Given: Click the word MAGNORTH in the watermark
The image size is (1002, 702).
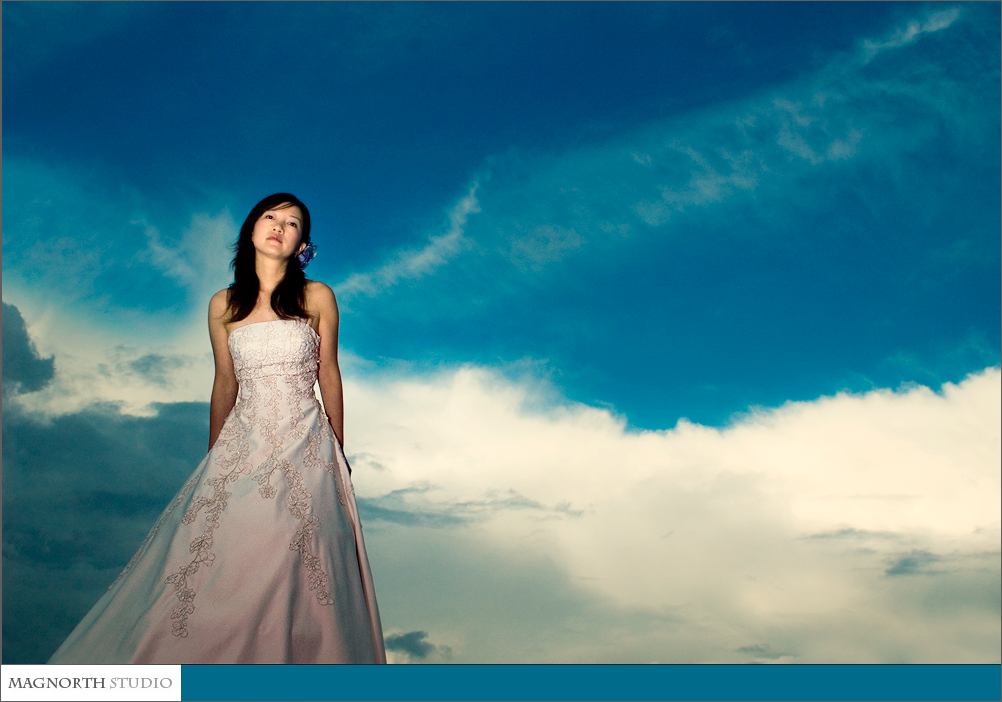Looking at the screenshot, I should pos(57,683).
